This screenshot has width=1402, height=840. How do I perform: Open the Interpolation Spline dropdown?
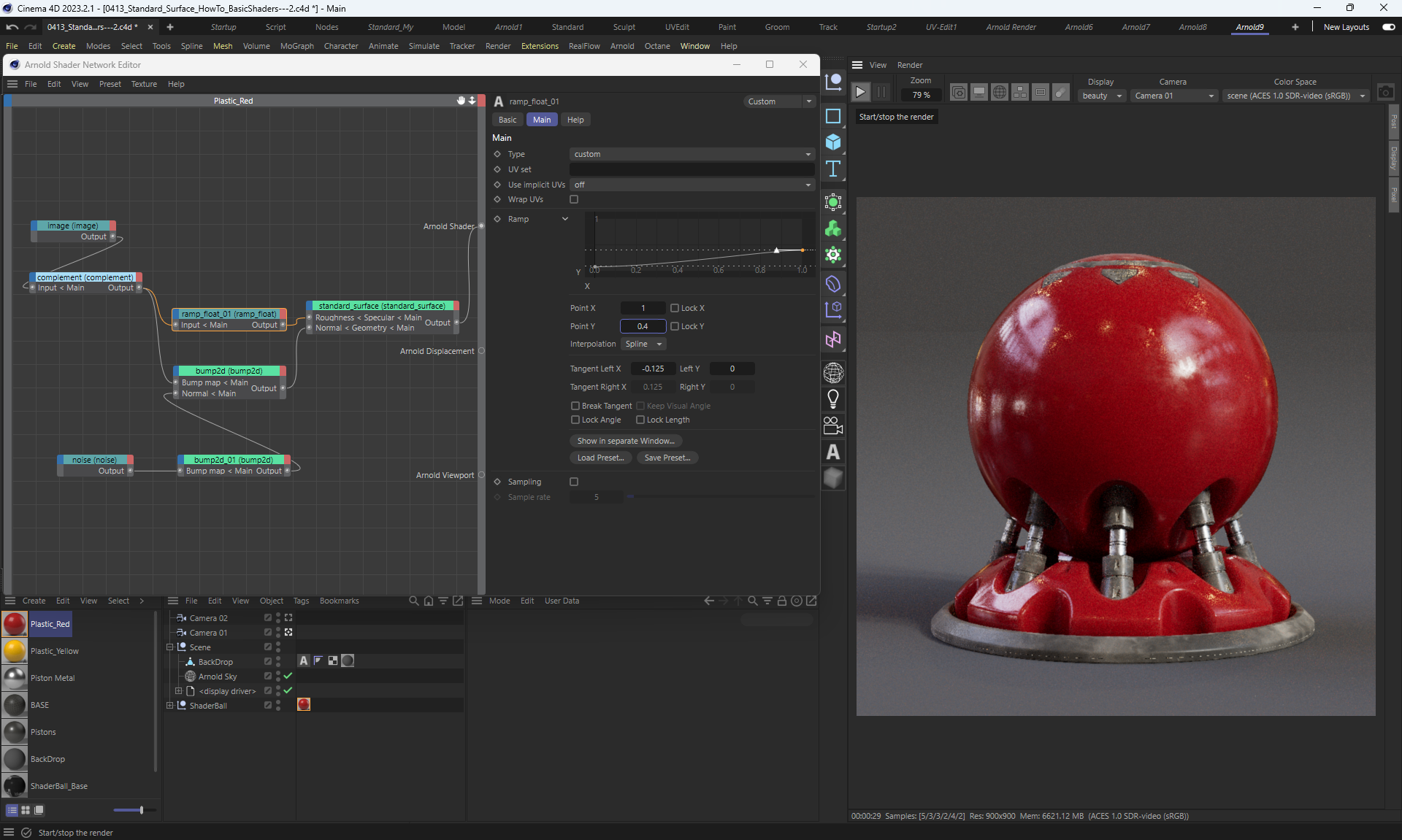[x=643, y=344]
